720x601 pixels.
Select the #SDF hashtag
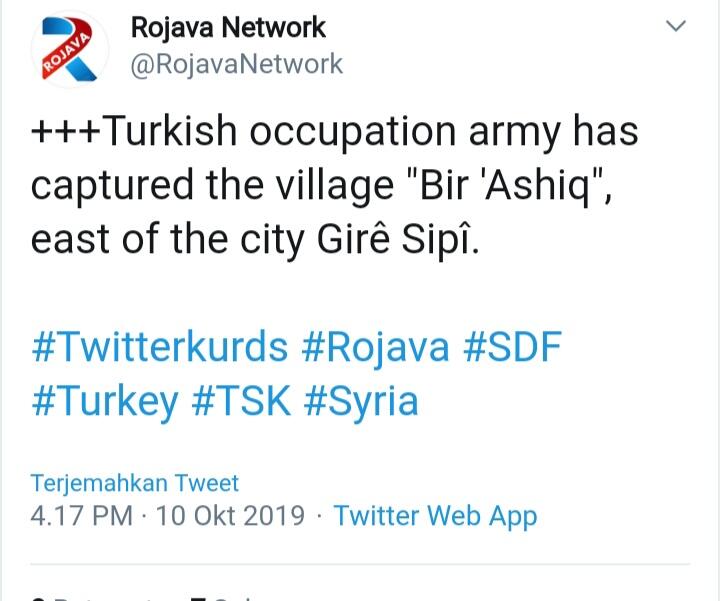tap(512, 347)
